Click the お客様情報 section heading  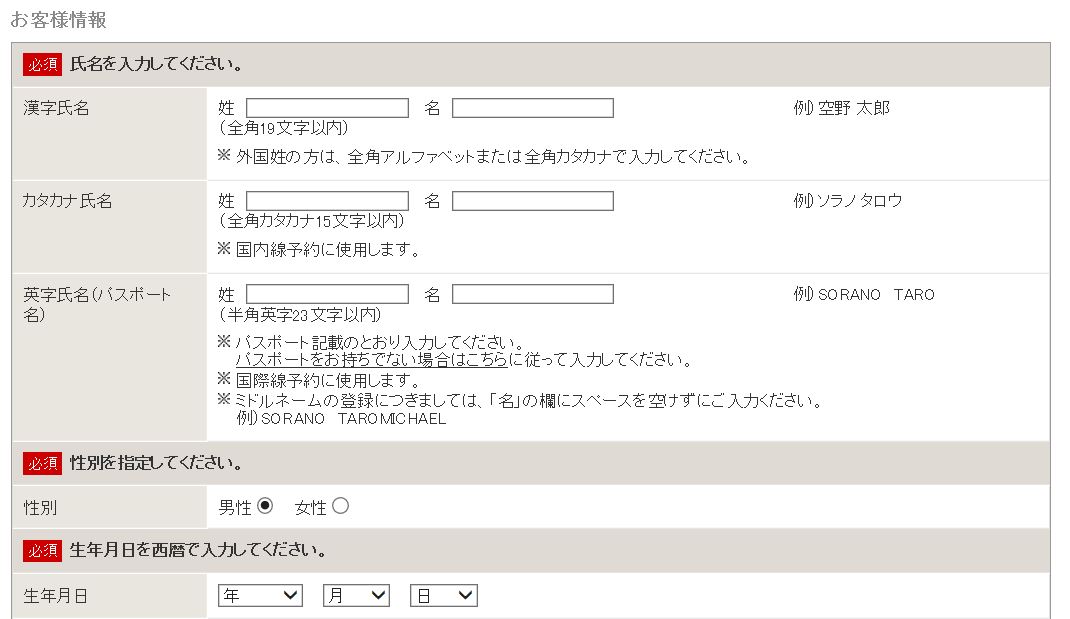point(58,19)
